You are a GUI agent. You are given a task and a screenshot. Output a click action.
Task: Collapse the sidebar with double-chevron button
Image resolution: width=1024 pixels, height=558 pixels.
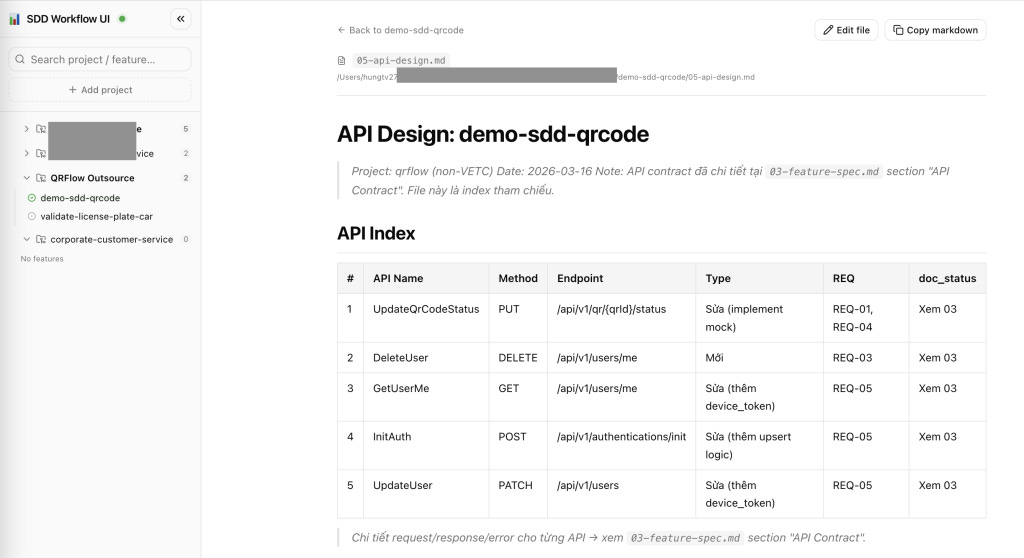[x=181, y=19]
